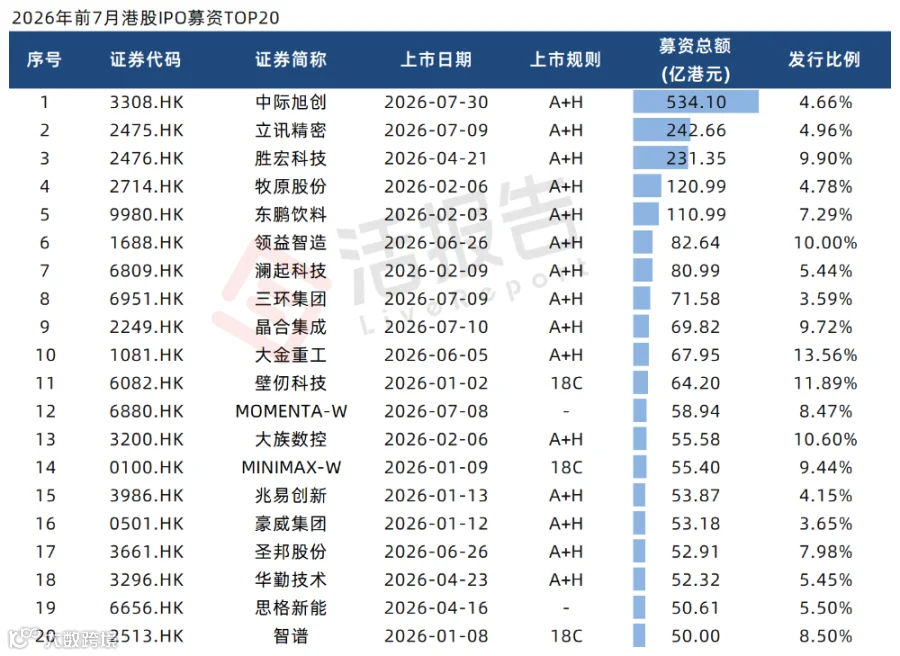Click the issue ratio 7.98%
The height and width of the screenshot is (656, 900).
826,552
